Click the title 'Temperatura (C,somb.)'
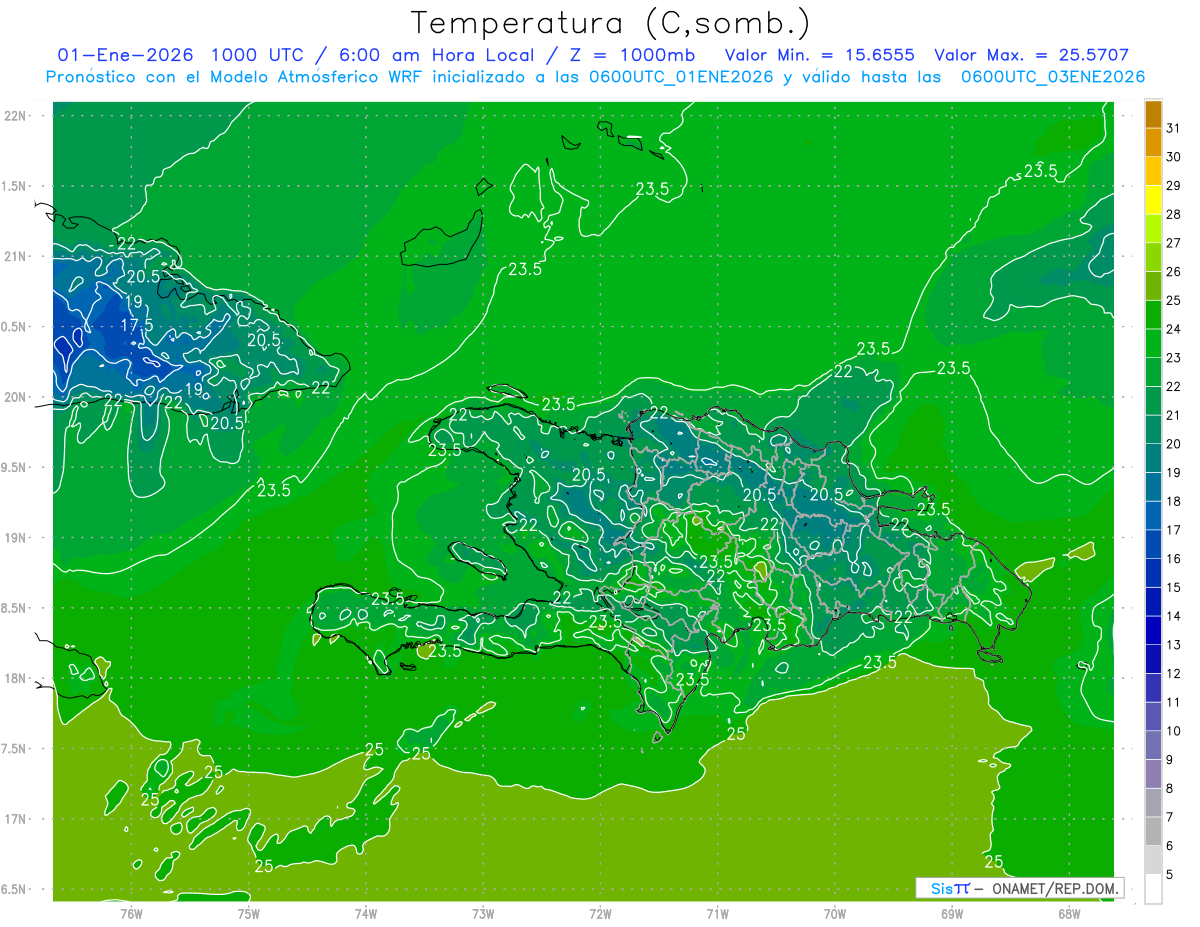 [x=611, y=23]
